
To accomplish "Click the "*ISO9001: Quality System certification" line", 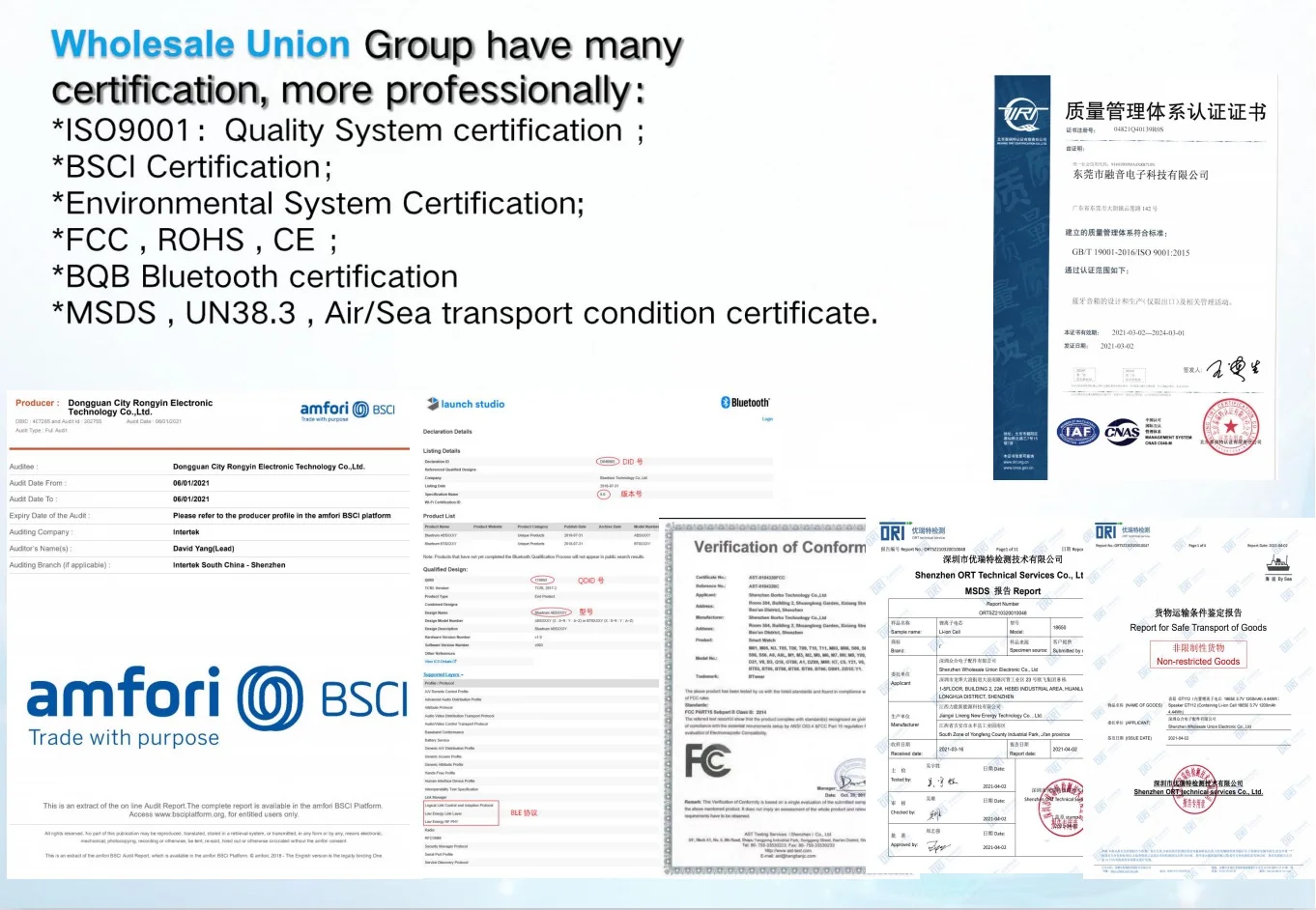I will 348,130.
